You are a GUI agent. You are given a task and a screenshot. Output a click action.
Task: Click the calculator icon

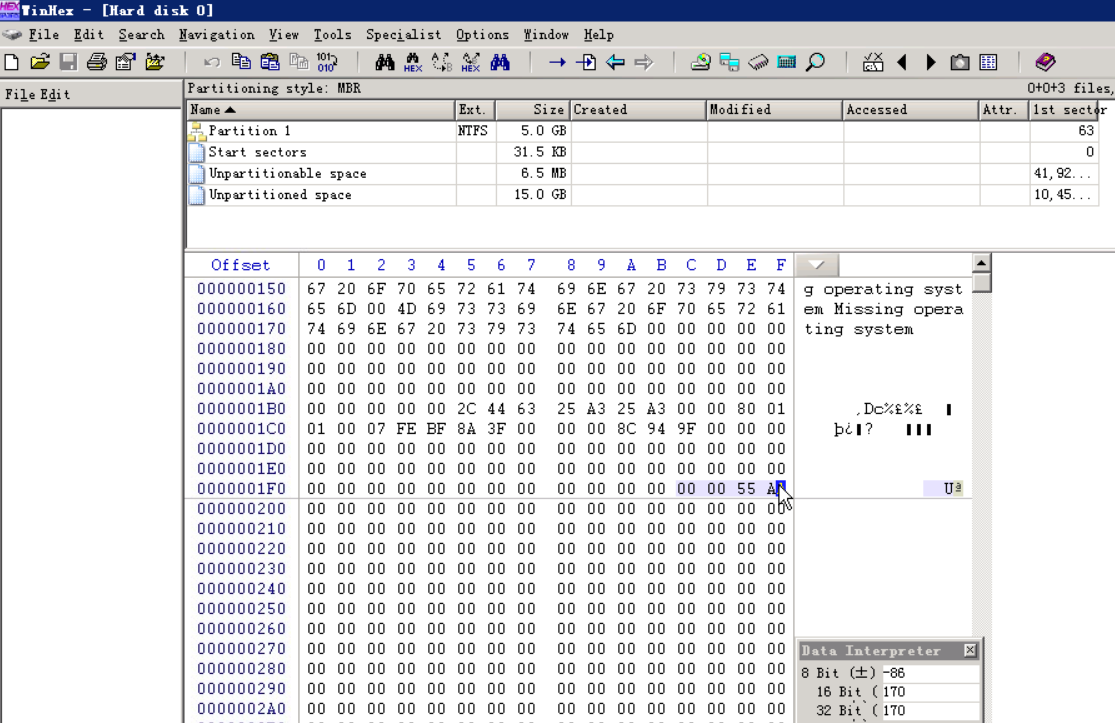point(786,63)
